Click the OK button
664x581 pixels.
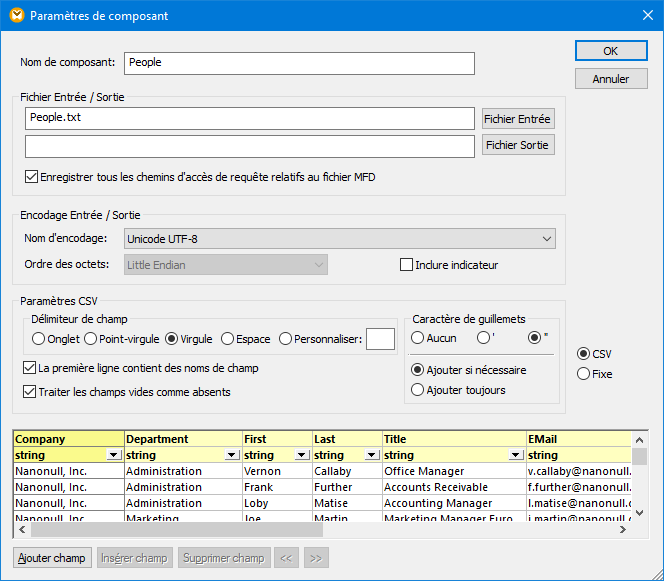[610, 51]
